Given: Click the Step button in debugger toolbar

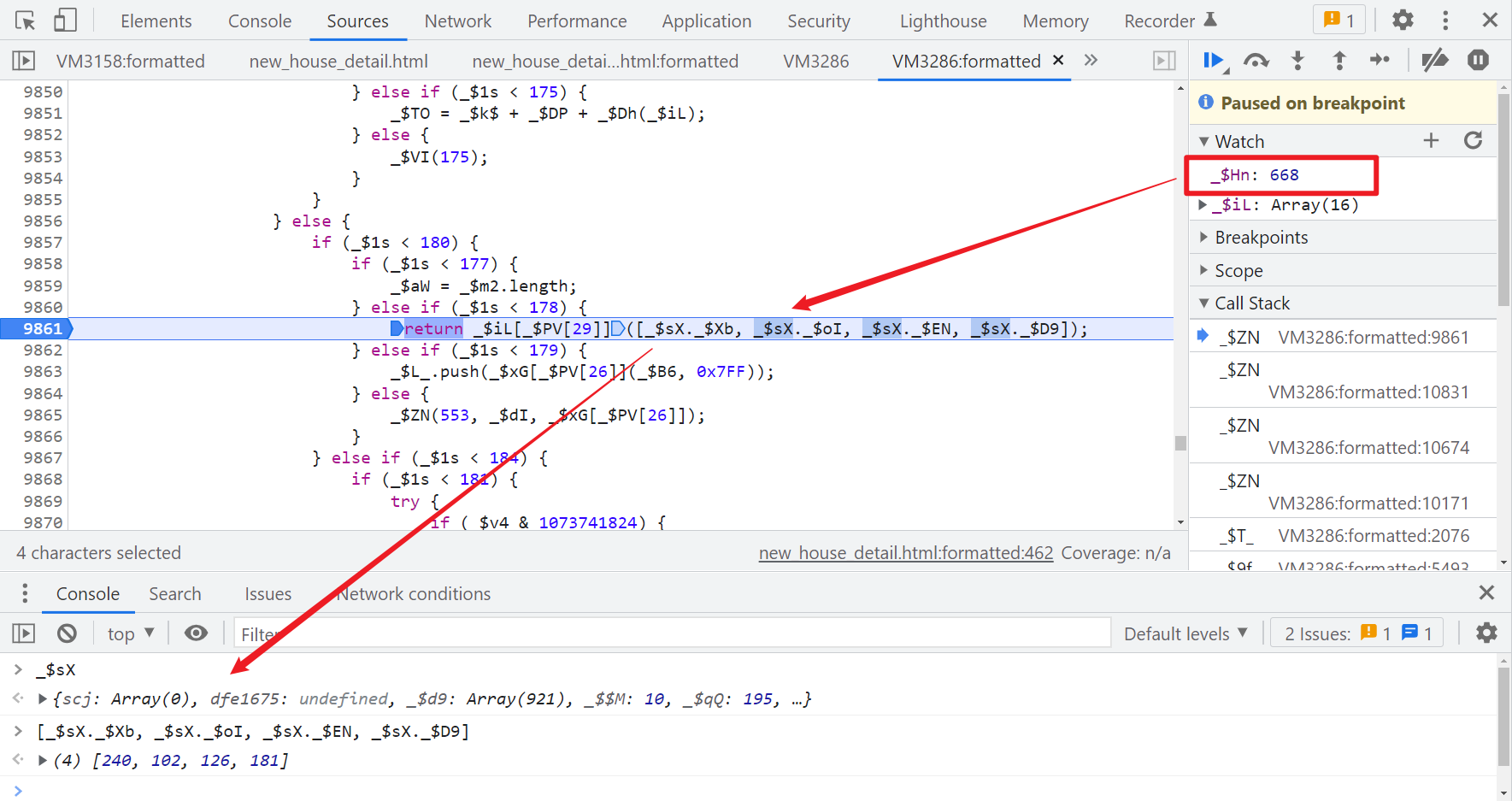Looking at the screenshot, I should pyautogui.click(x=1380, y=60).
